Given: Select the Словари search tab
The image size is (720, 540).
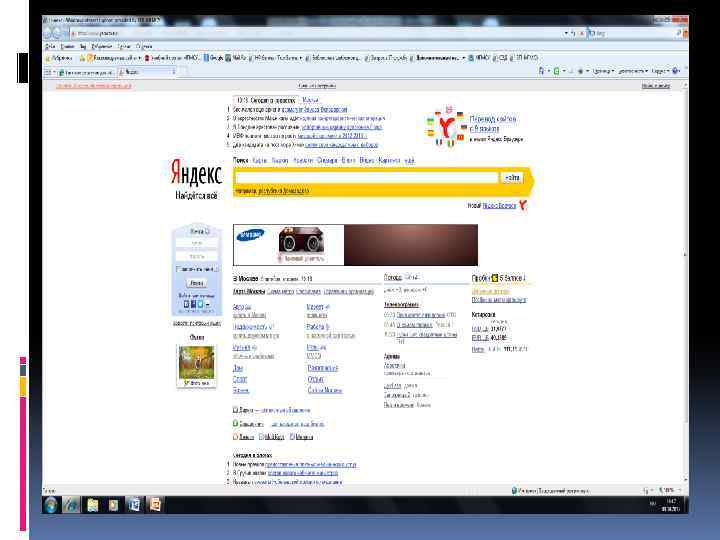Looking at the screenshot, I should [327, 160].
